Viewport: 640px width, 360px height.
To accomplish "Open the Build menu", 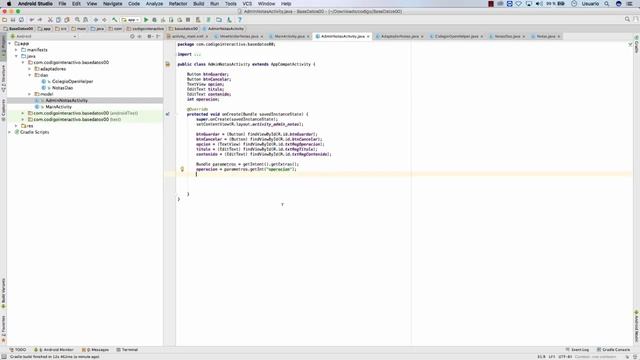I will (x=199, y=4).
